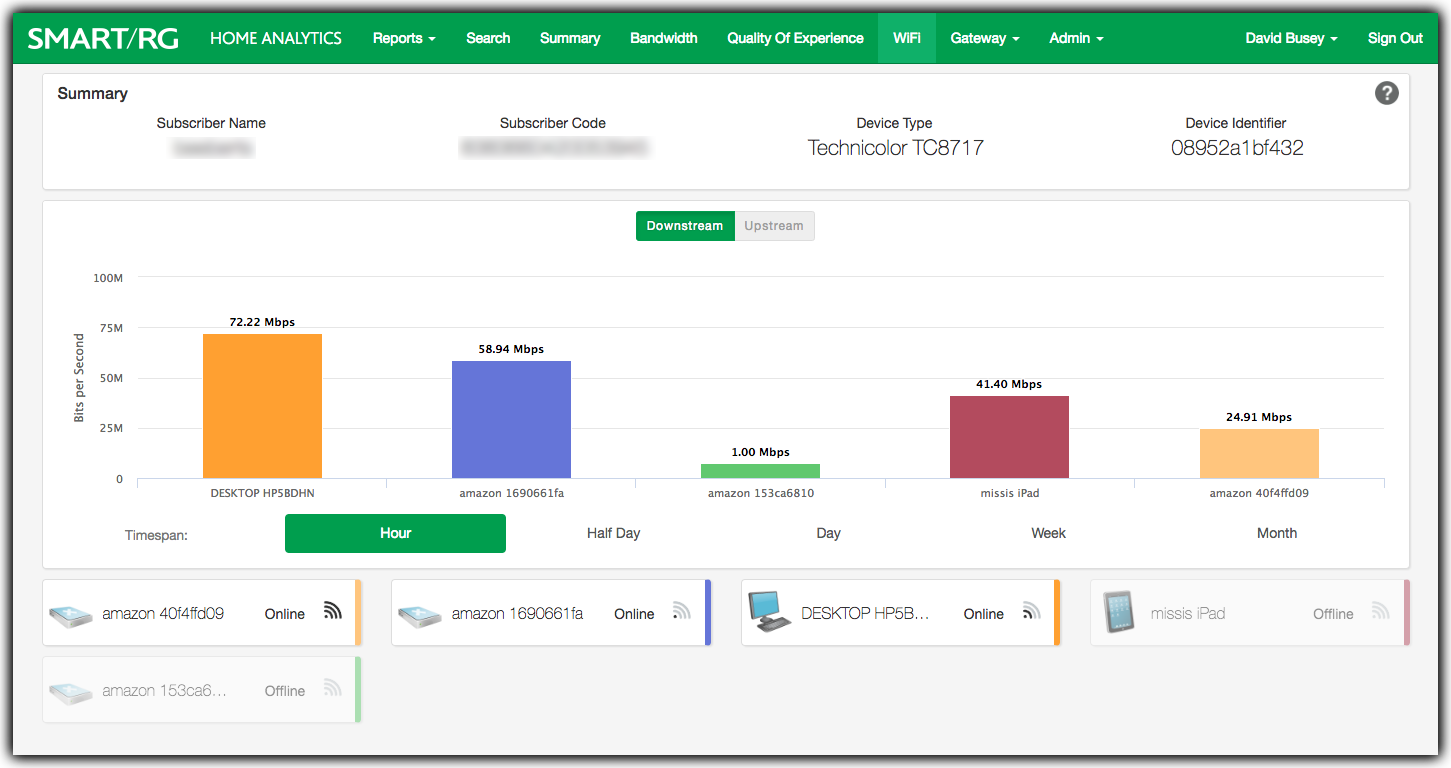Open the amazon 153ca6 offline device card
Screen dimensions: 1451x768
tap(202, 689)
